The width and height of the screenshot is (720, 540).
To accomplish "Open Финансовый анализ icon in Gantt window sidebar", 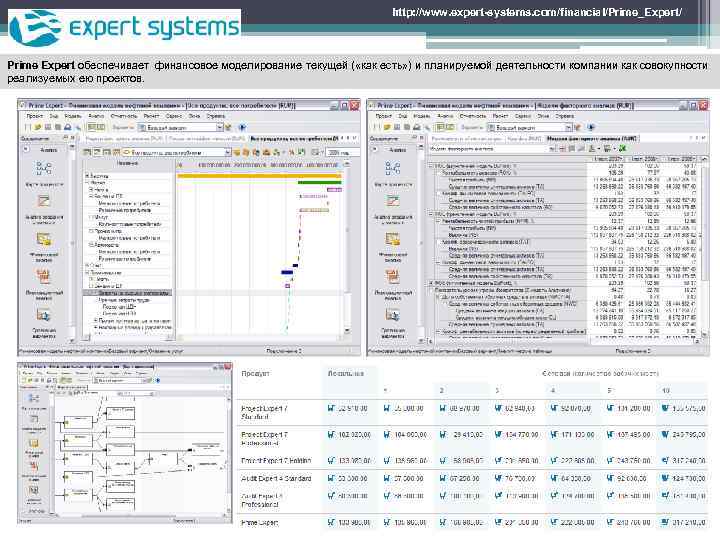I will [x=44, y=239].
